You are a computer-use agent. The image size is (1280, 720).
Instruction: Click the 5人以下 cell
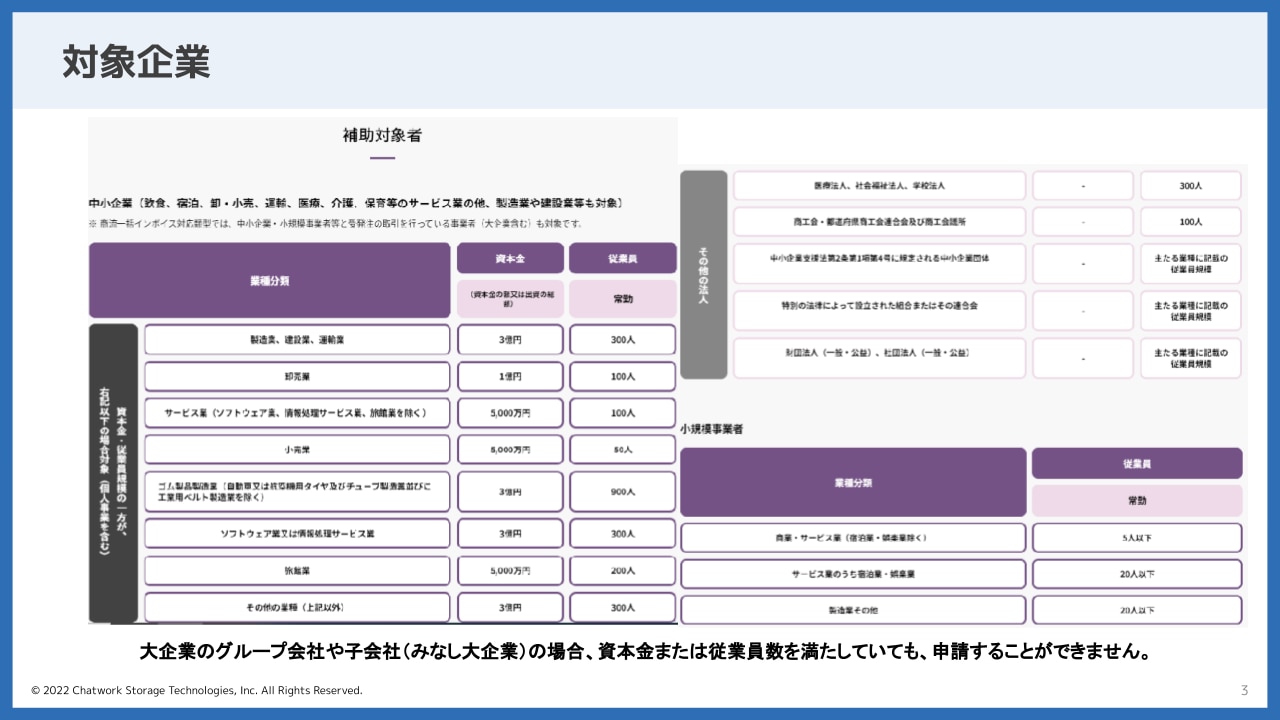coord(1137,538)
